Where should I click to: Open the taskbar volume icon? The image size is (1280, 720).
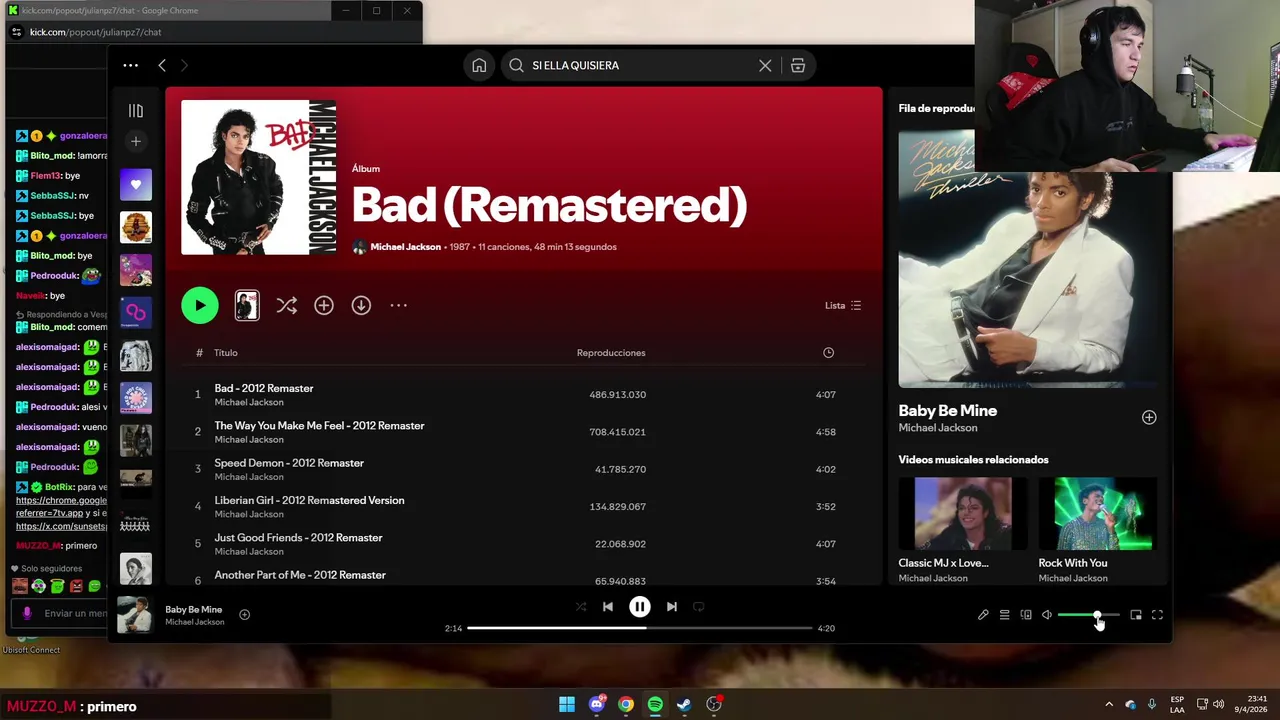point(1218,704)
